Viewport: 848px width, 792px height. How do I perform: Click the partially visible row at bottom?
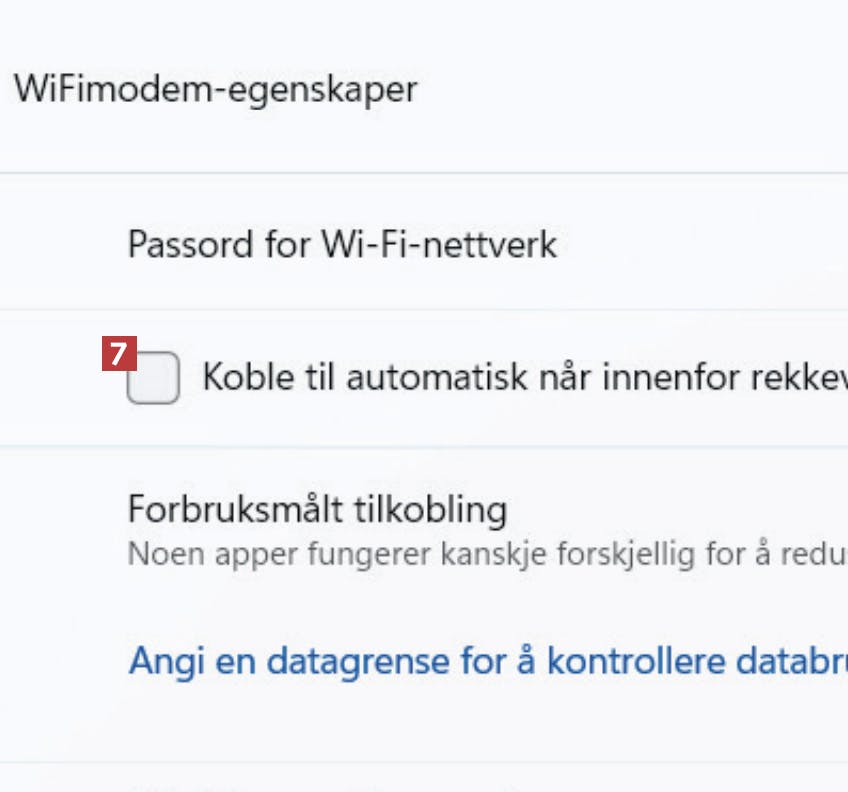(x=400, y=780)
